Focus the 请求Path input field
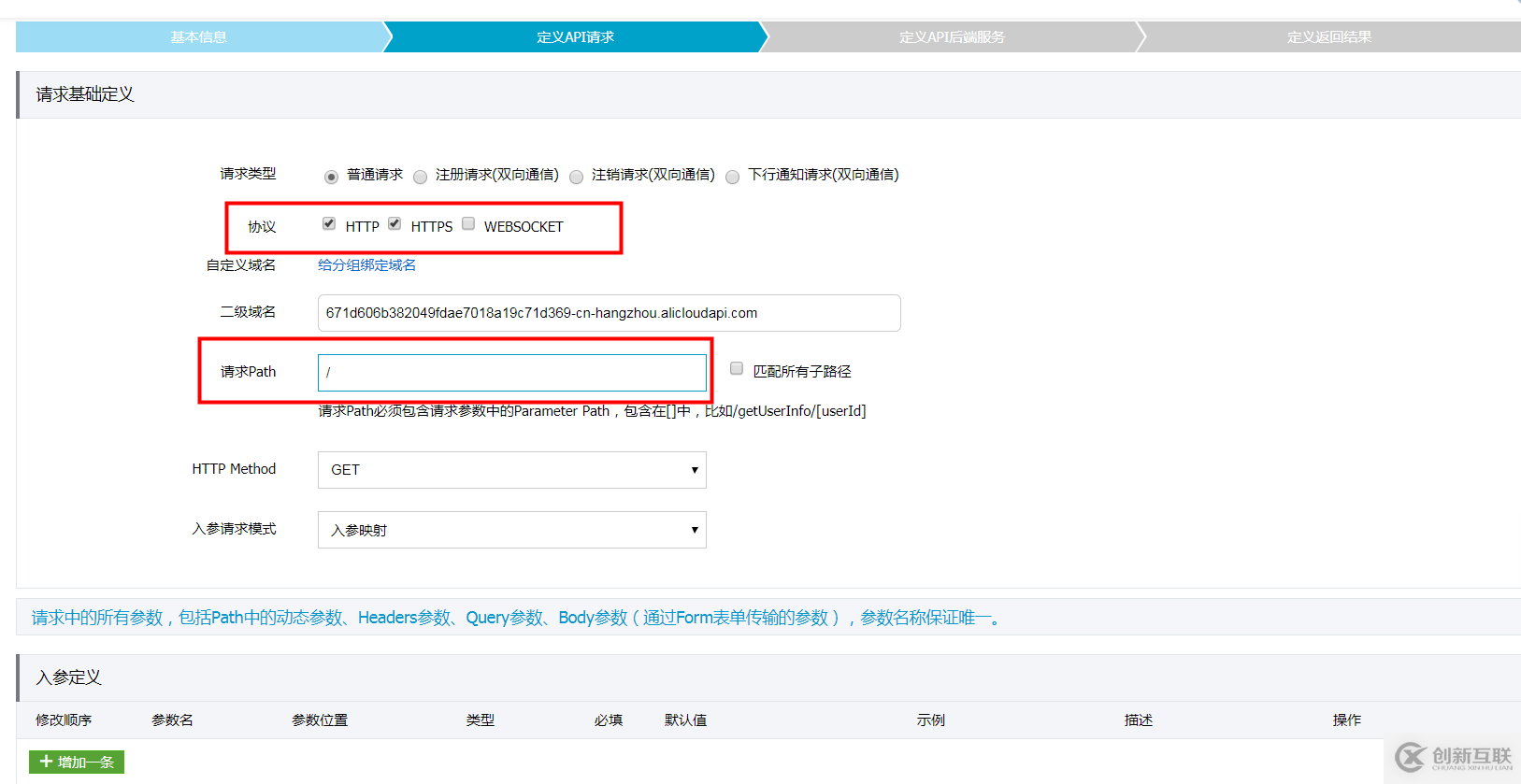 point(512,372)
